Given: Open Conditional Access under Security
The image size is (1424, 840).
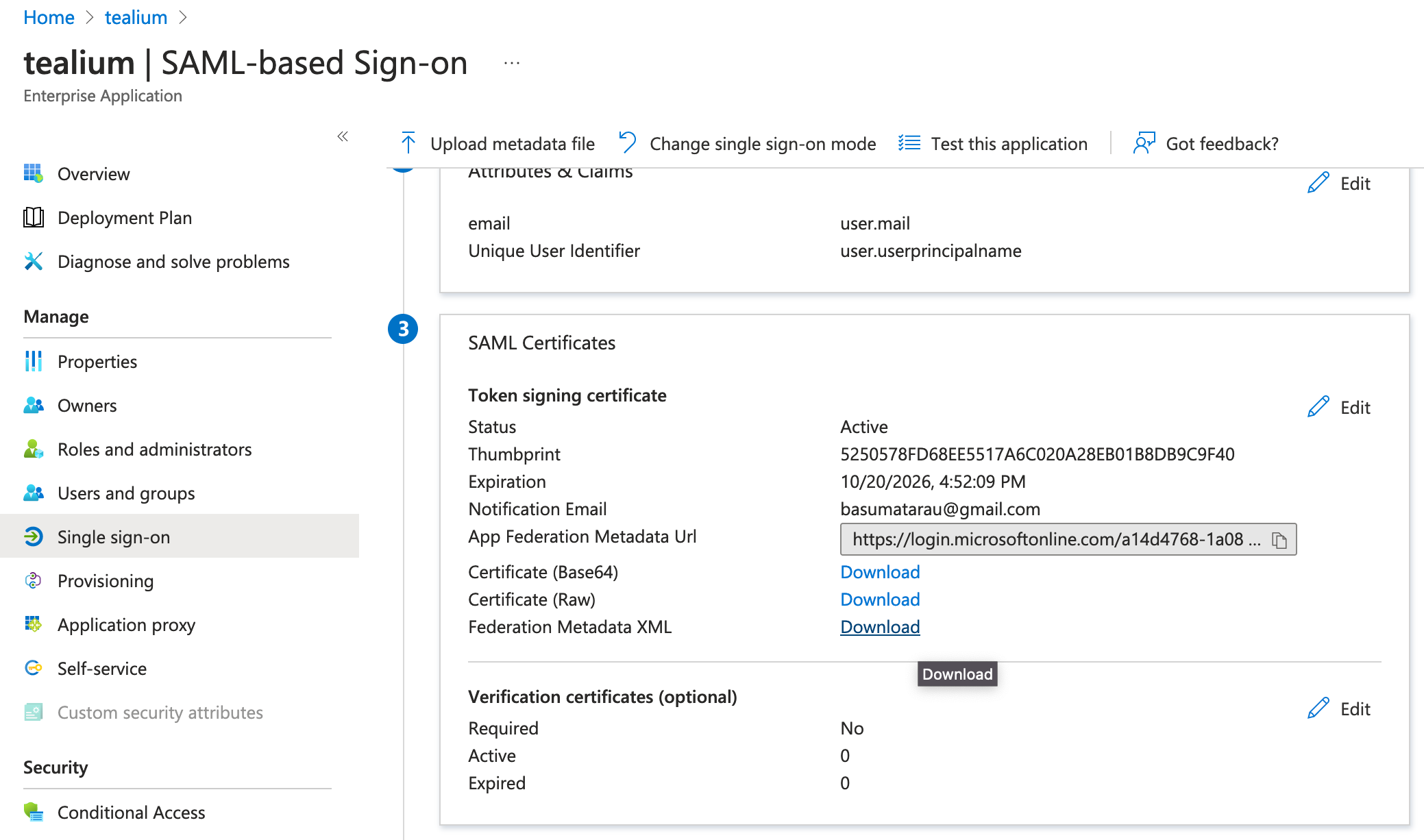Looking at the screenshot, I should (131, 813).
